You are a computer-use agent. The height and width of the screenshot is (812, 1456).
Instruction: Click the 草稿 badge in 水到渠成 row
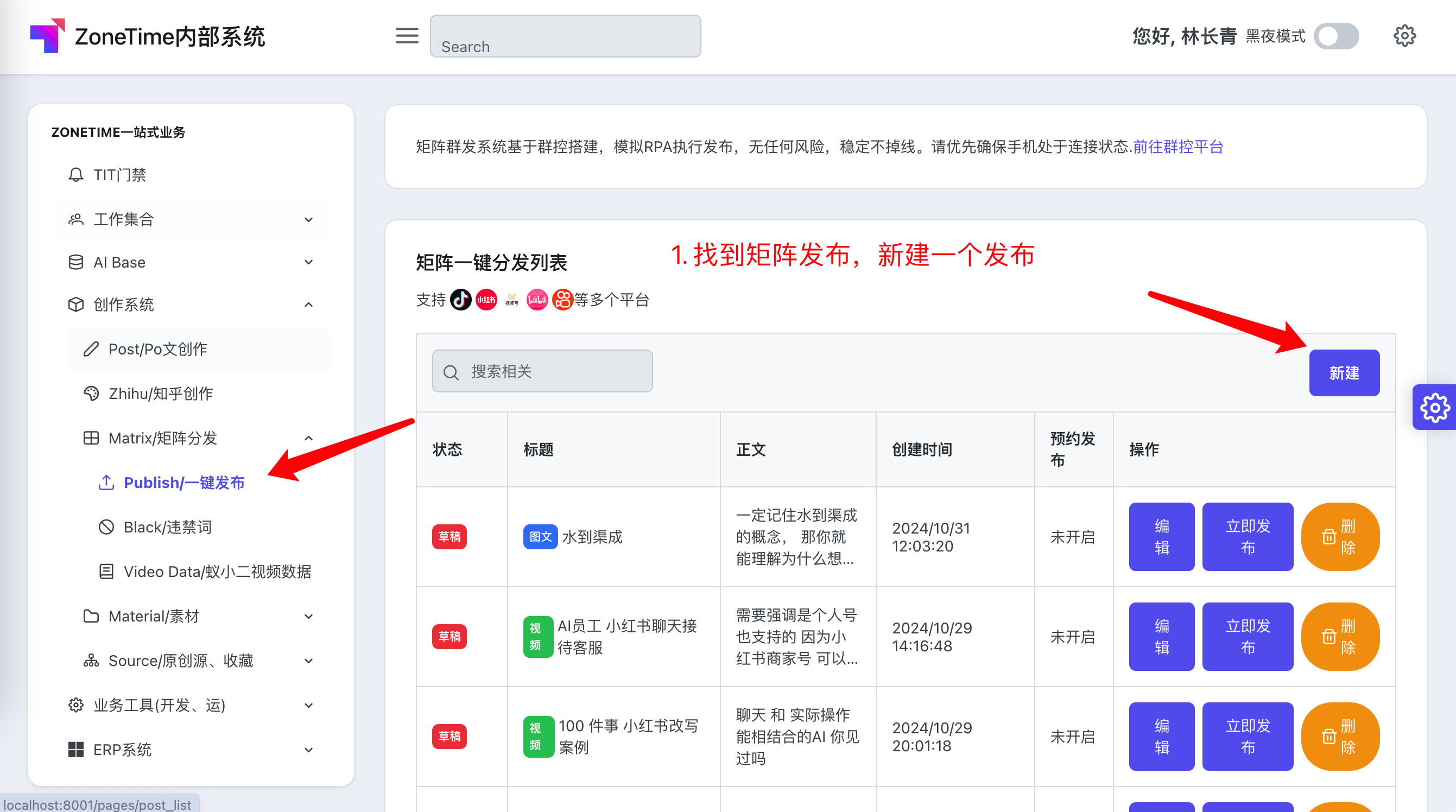point(450,537)
